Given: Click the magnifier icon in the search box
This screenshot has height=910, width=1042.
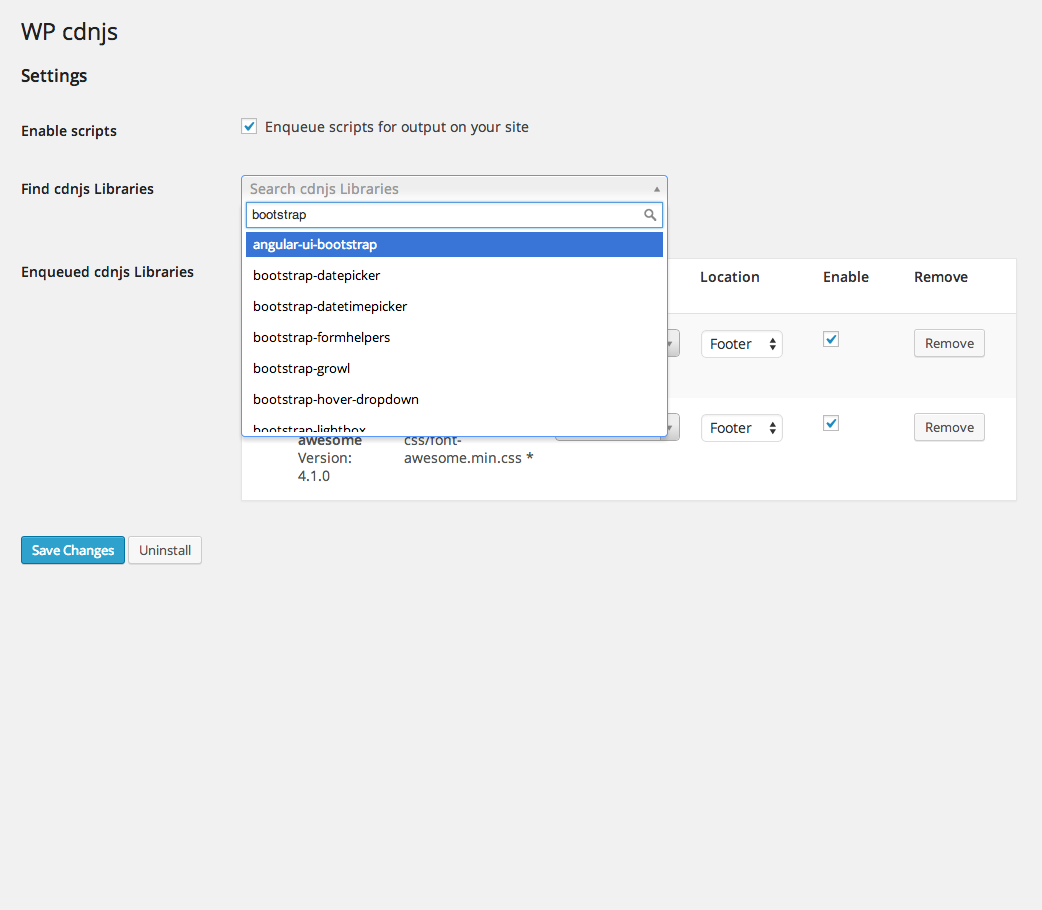Looking at the screenshot, I should tap(650, 215).
